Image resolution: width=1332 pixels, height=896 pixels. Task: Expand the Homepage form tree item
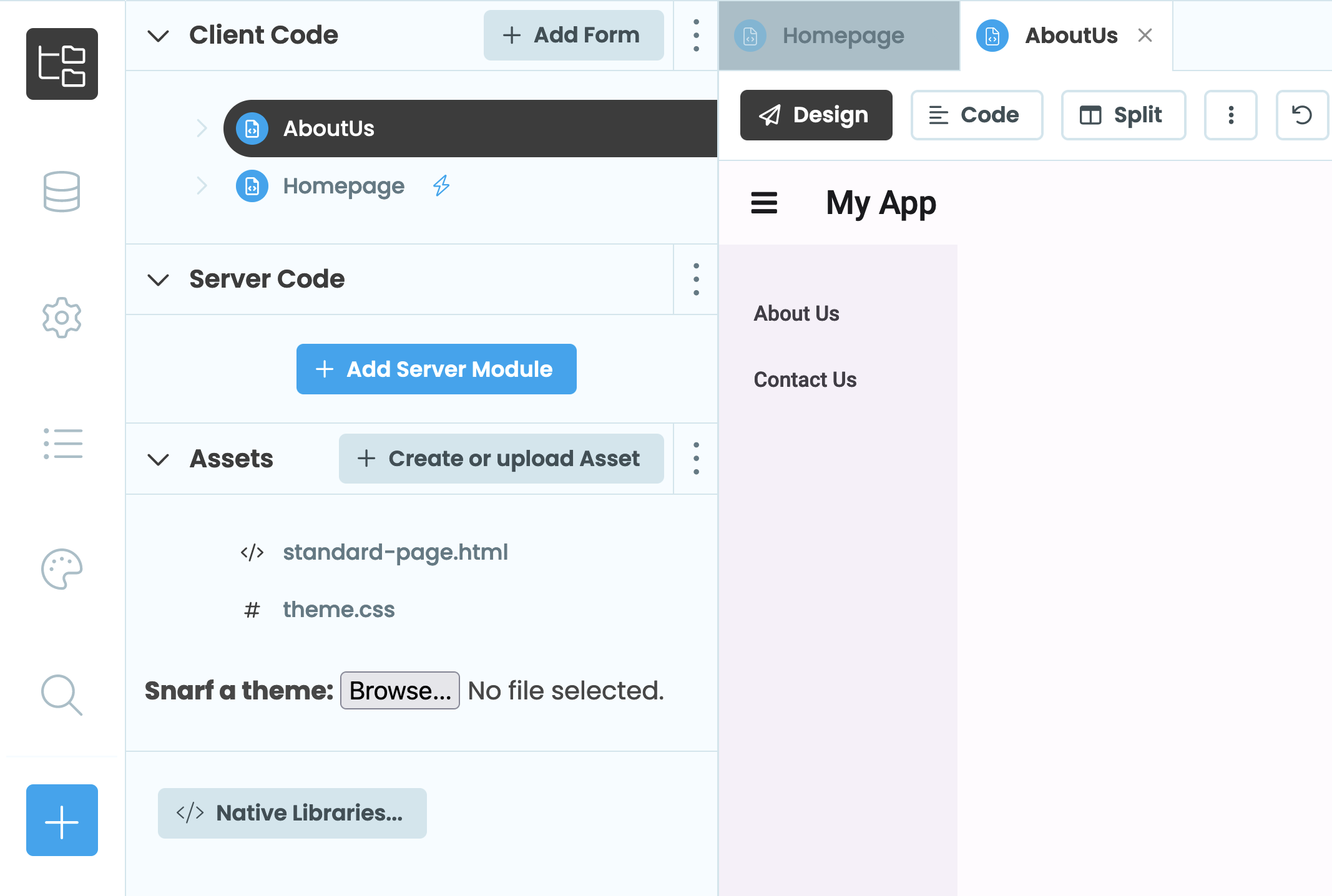tap(204, 186)
